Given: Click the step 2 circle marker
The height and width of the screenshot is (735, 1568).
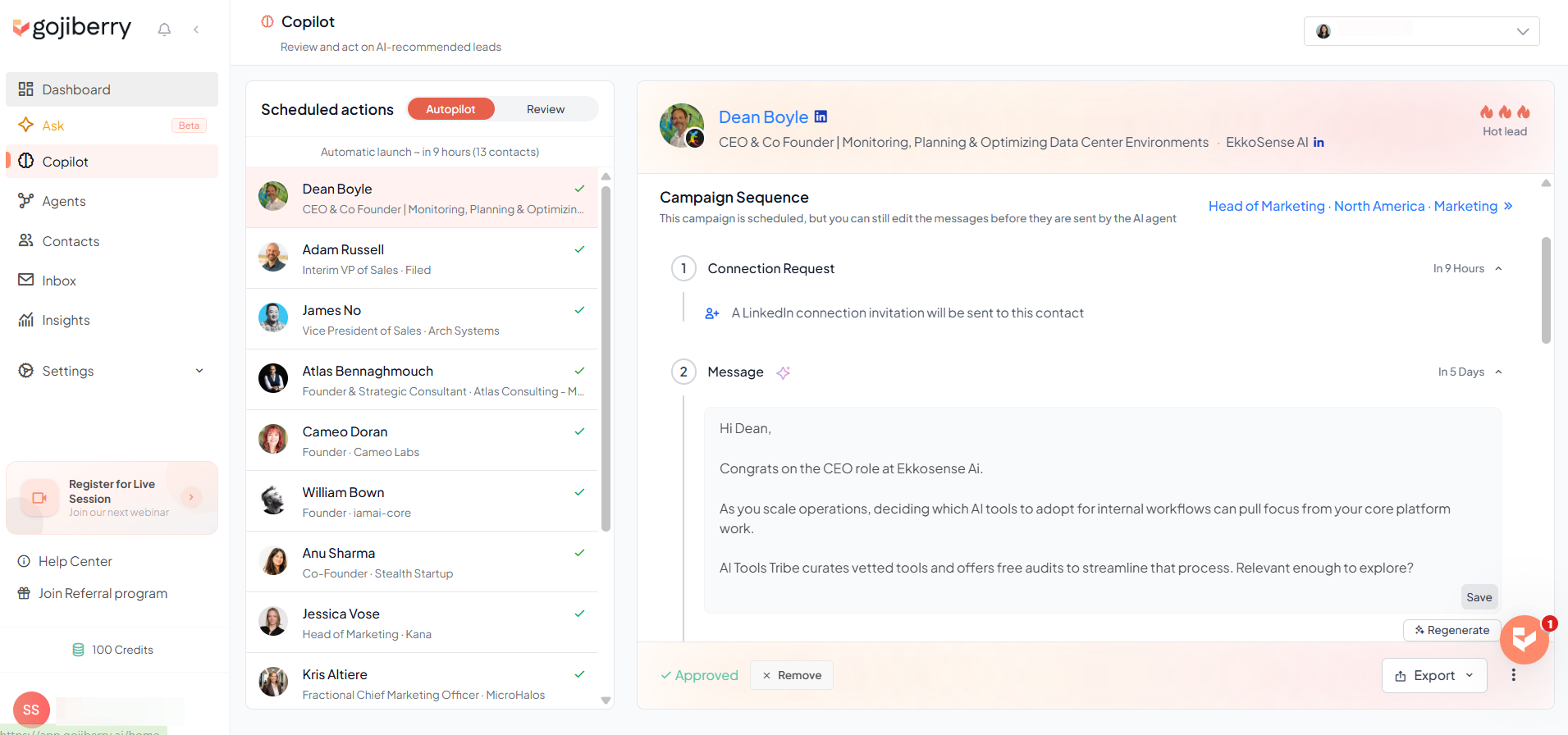Looking at the screenshot, I should point(683,372).
